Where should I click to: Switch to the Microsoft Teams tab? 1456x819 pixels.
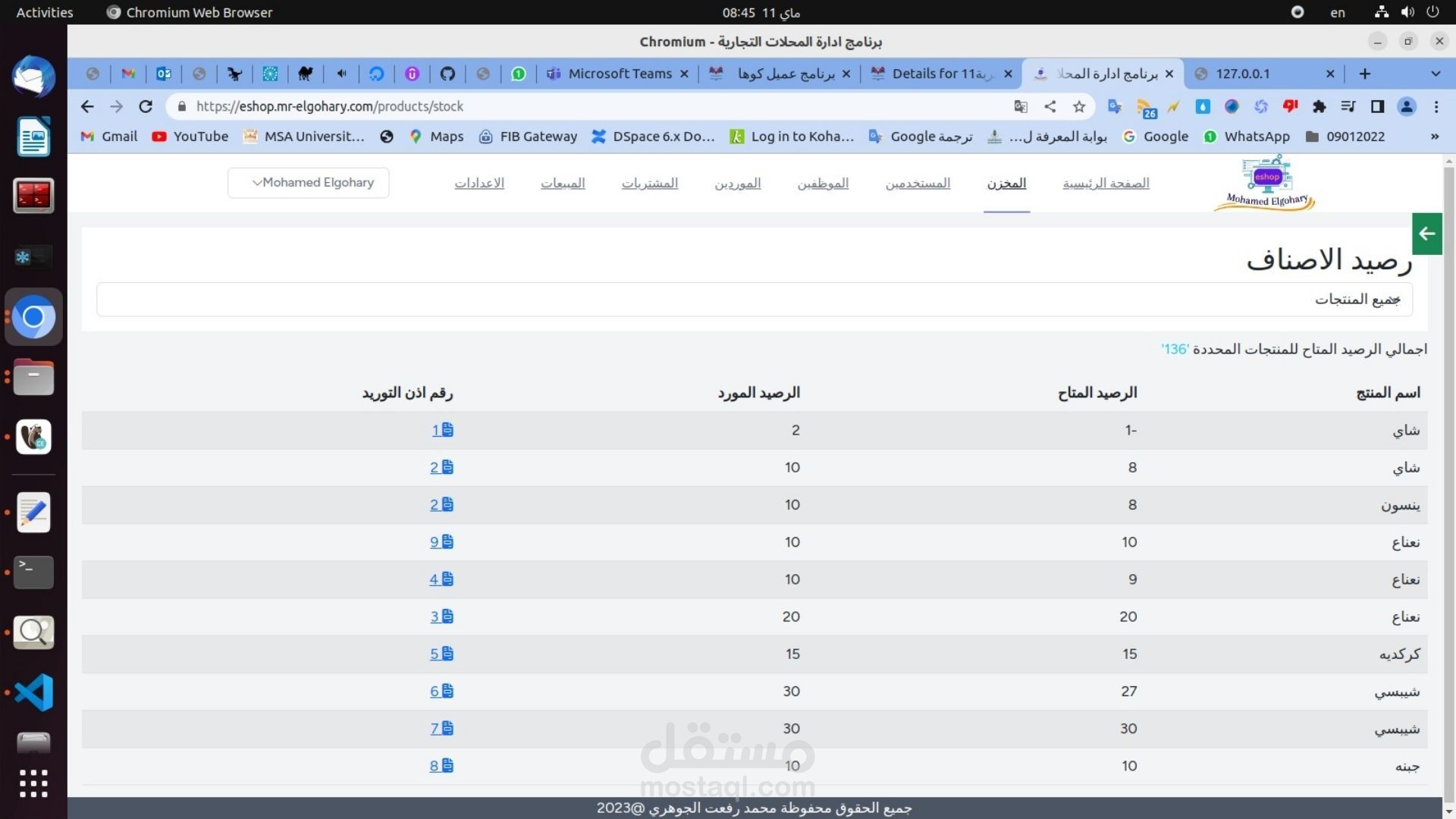coord(618,74)
